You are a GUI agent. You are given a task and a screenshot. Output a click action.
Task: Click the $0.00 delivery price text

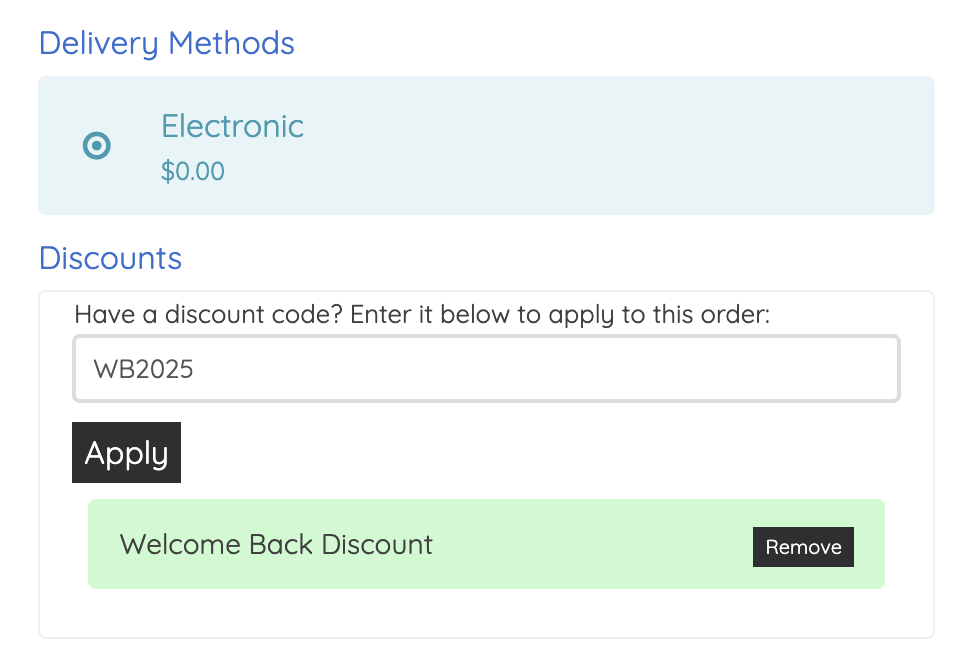tap(192, 172)
